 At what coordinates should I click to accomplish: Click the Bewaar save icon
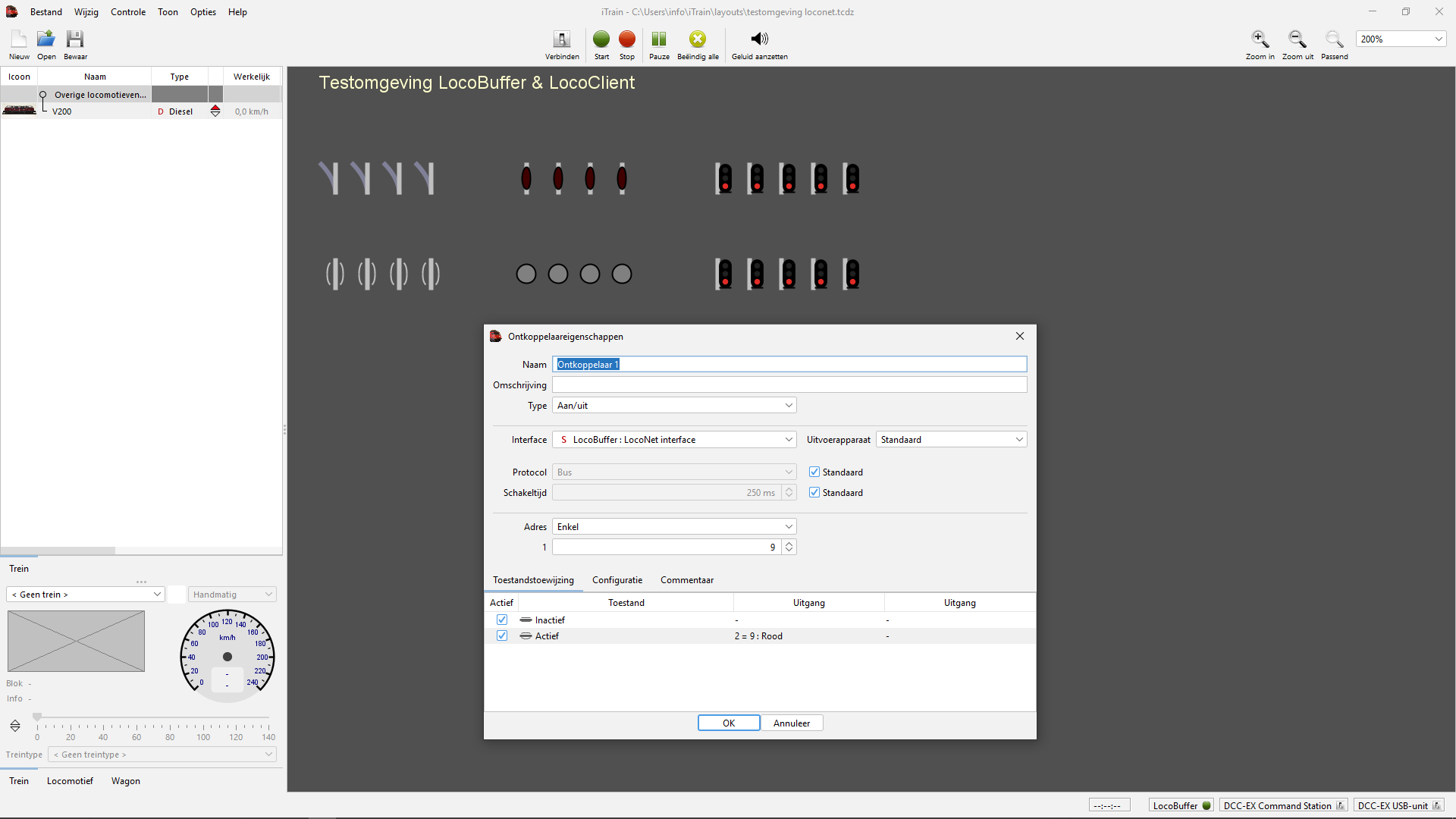point(74,39)
